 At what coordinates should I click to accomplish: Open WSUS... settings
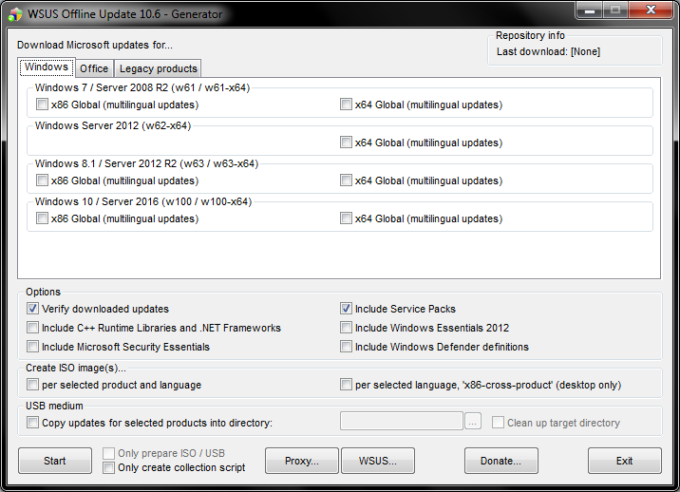tap(378, 461)
